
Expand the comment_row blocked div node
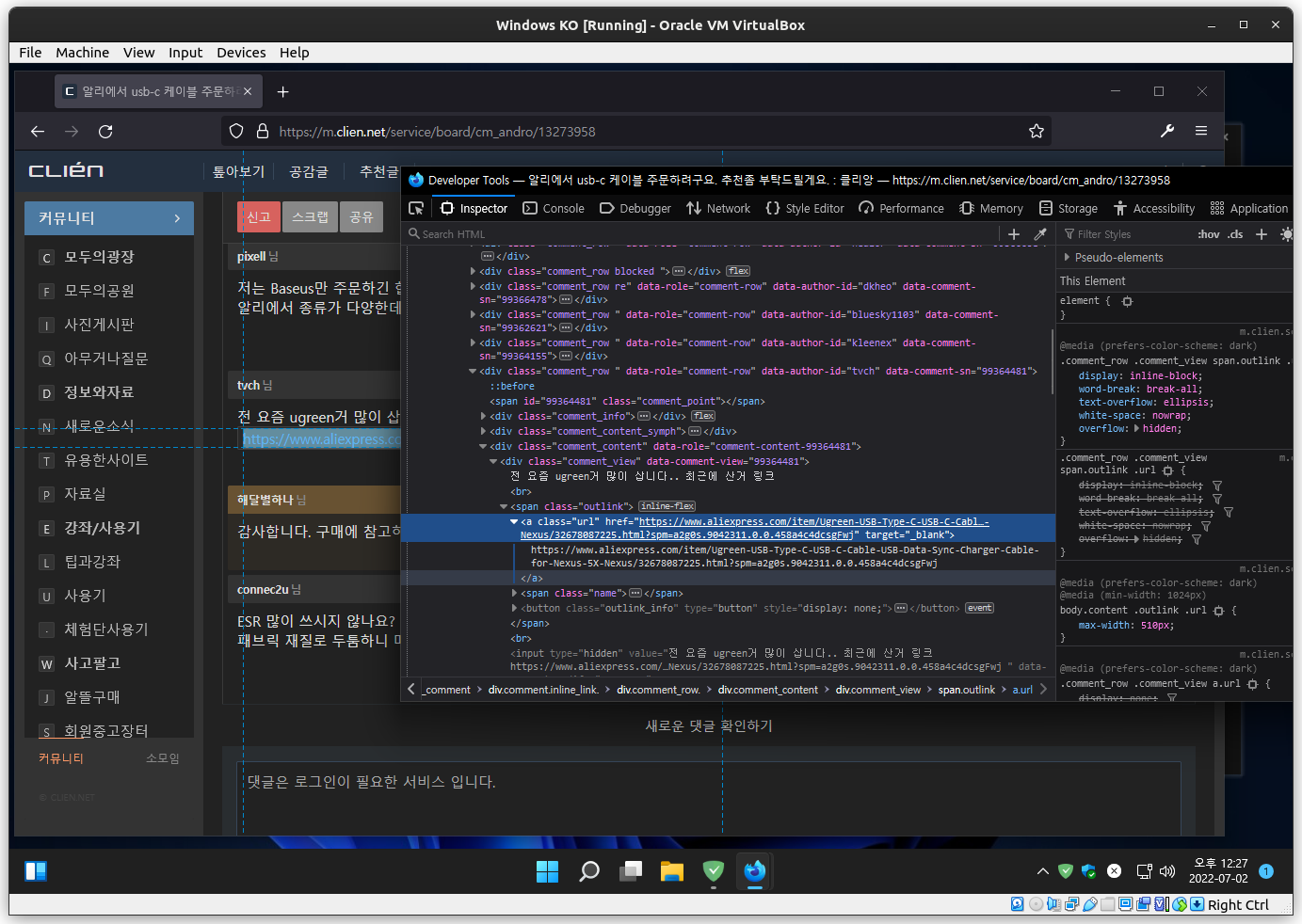pyautogui.click(x=473, y=271)
